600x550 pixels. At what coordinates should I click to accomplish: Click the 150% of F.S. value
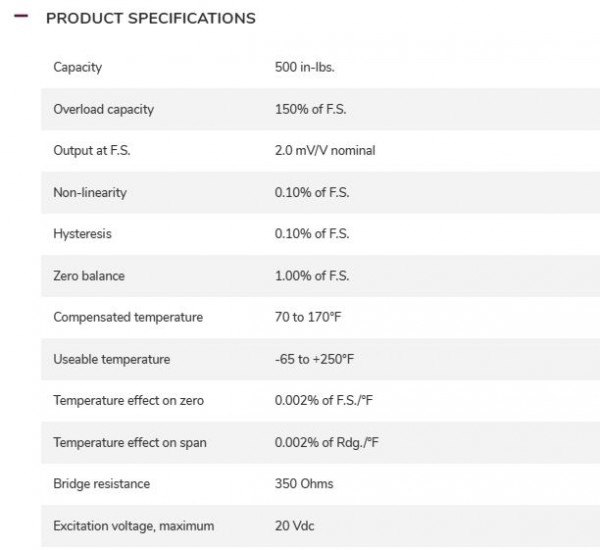point(312,109)
